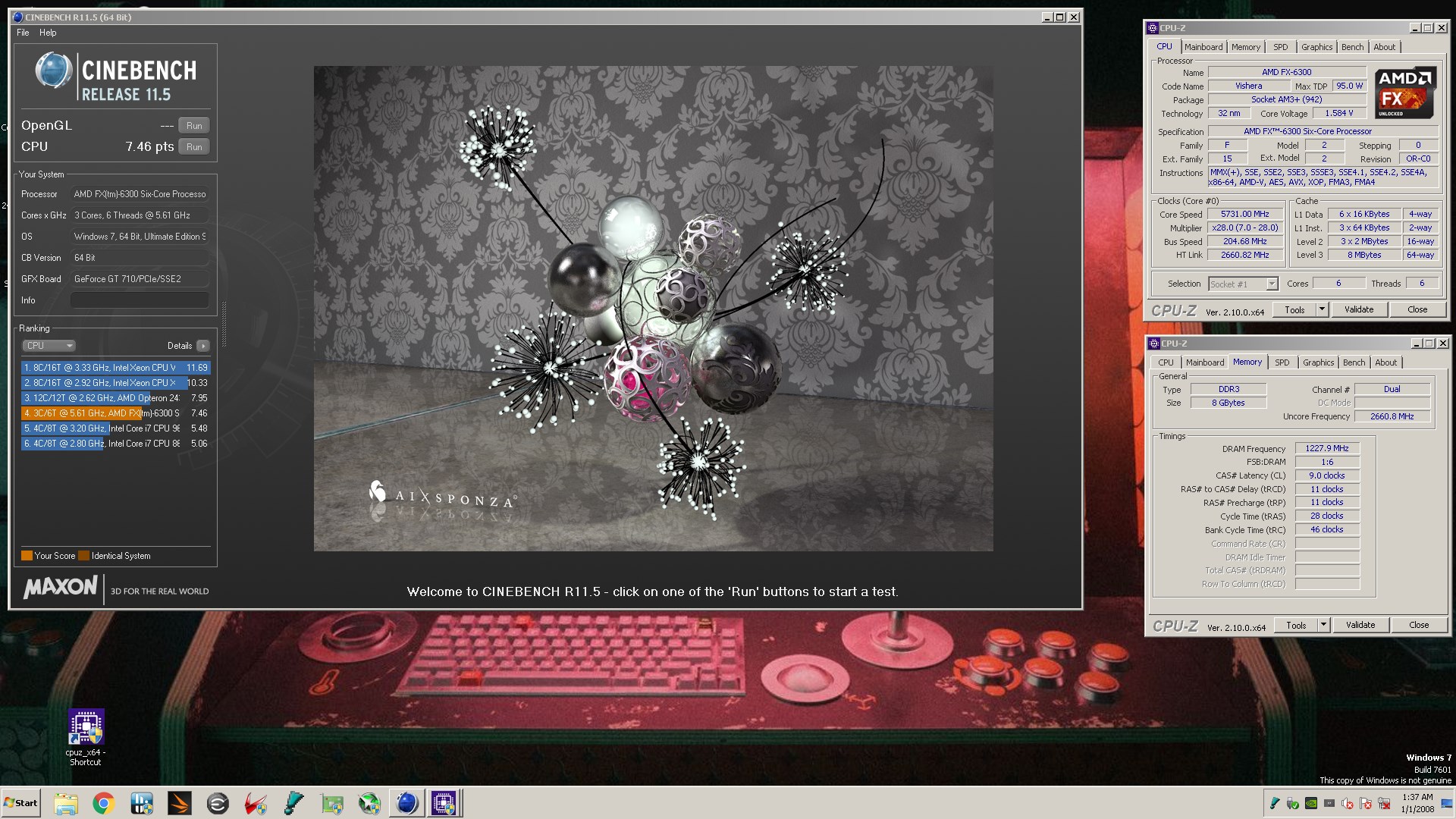The image size is (1456, 819).
Task: Click the Info input field in Cinebench
Action: [x=140, y=300]
